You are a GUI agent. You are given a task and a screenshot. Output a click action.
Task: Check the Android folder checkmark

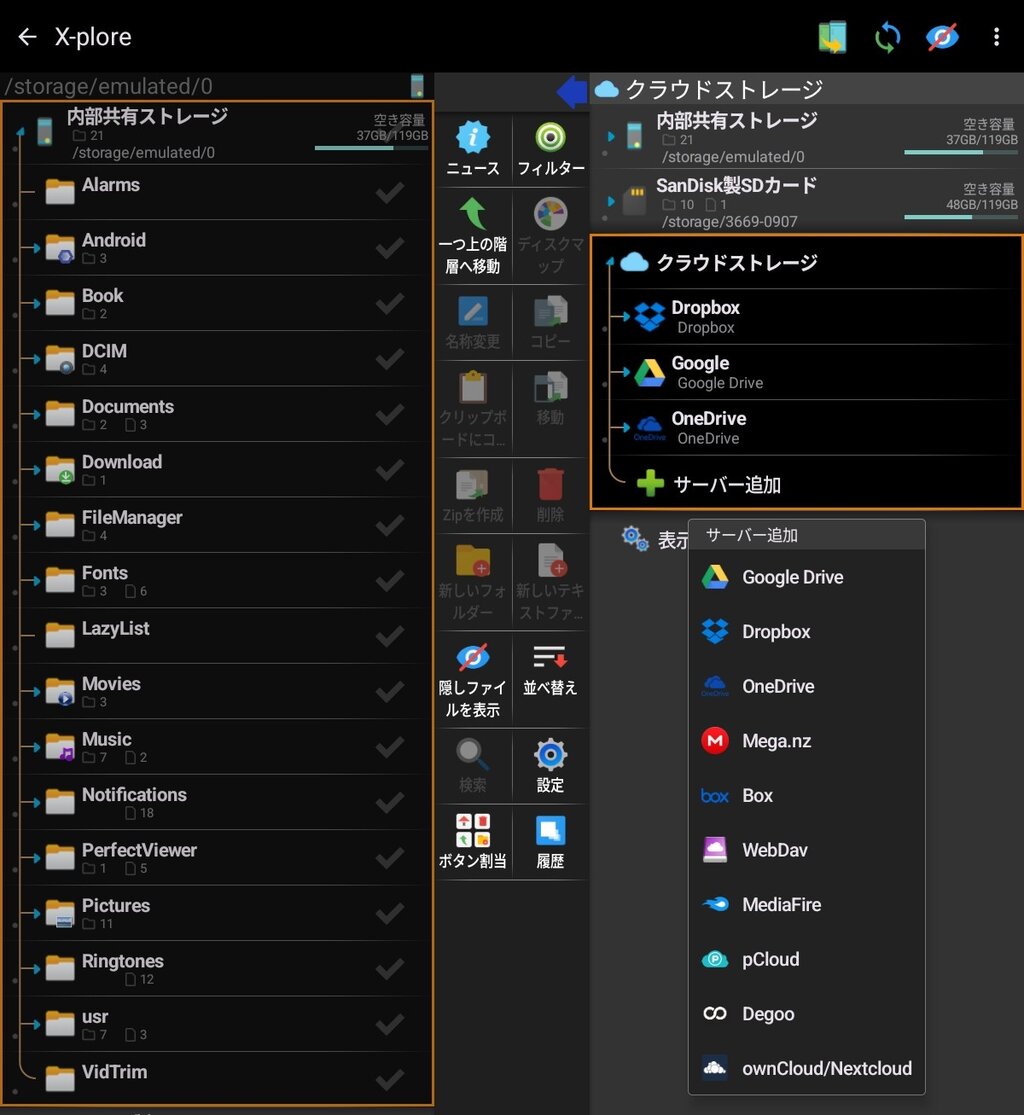tap(390, 247)
